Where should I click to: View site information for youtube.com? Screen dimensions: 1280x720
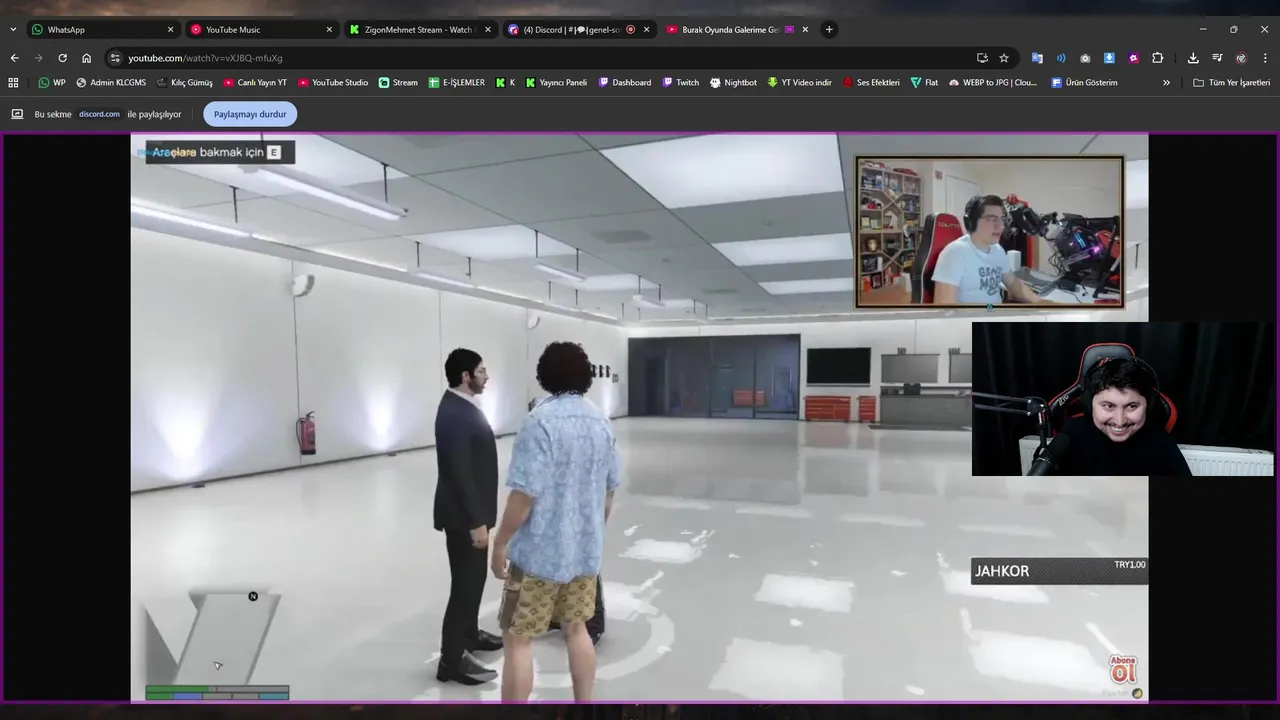(115, 58)
